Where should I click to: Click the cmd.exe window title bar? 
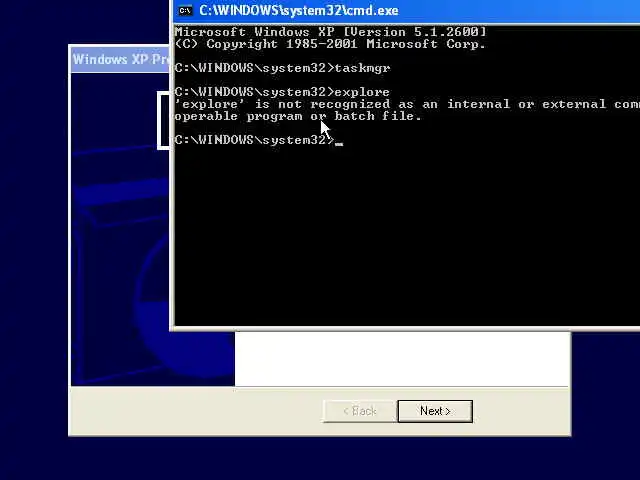[407, 11]
